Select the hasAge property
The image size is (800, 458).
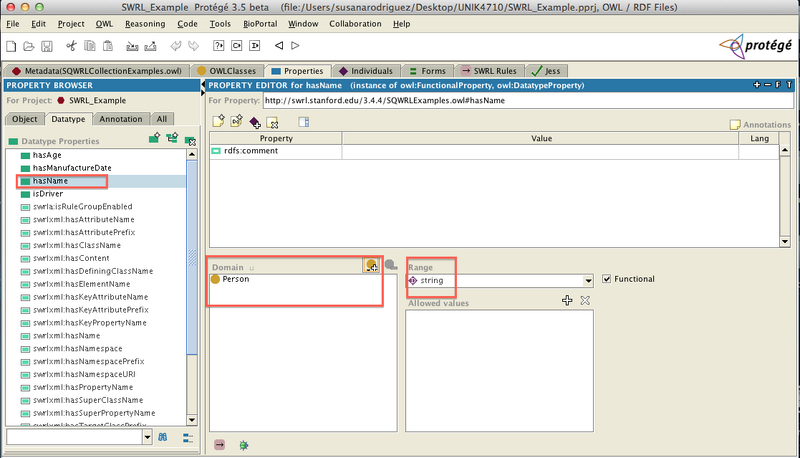[47, 155]
